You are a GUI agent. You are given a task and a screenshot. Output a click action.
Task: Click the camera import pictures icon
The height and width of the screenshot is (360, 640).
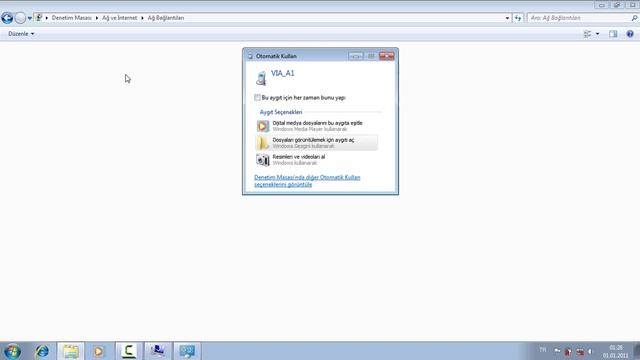tap(263, 160)
